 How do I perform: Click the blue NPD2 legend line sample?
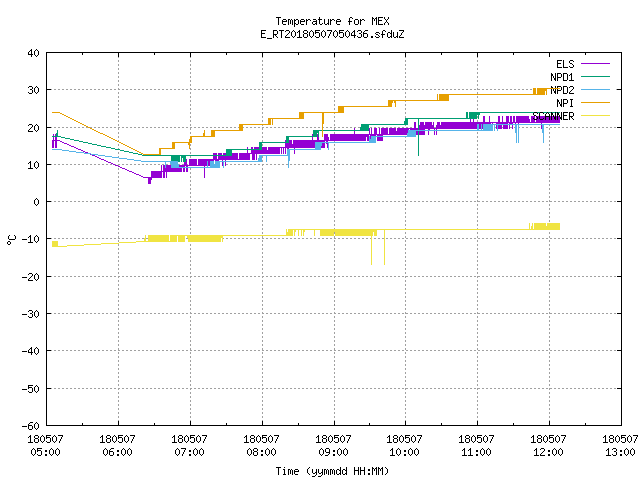point(595,89)
